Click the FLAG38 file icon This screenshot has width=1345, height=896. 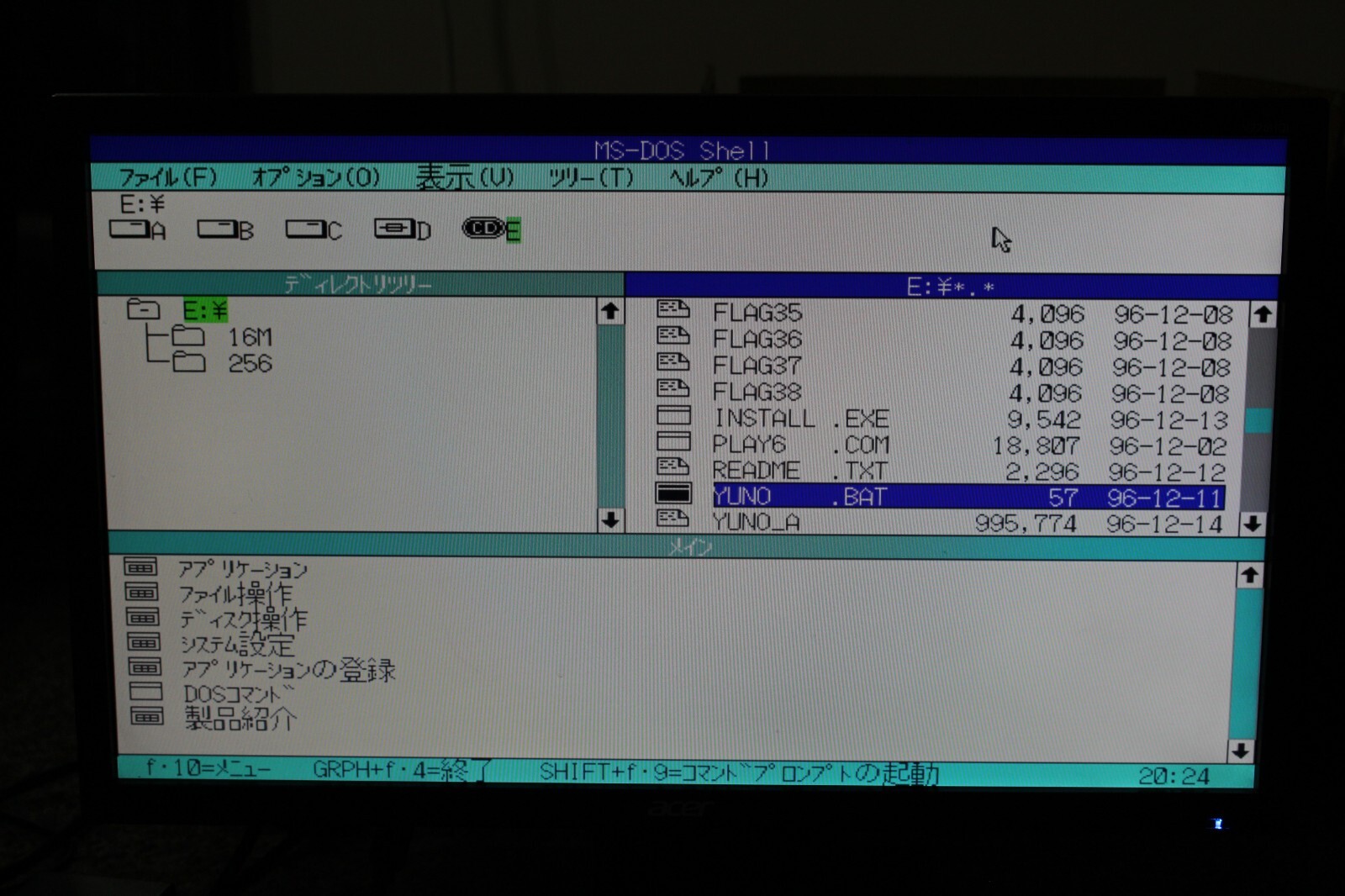click(x=673, y=388)
